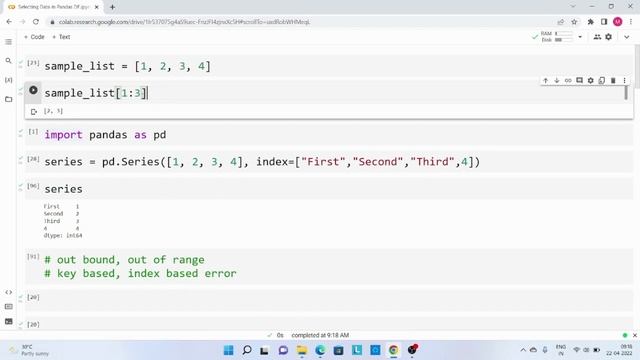Screen dimensions: 640x360
Task: Open Chrome extensions puzzle icon
Action: (x=590, y=22)
